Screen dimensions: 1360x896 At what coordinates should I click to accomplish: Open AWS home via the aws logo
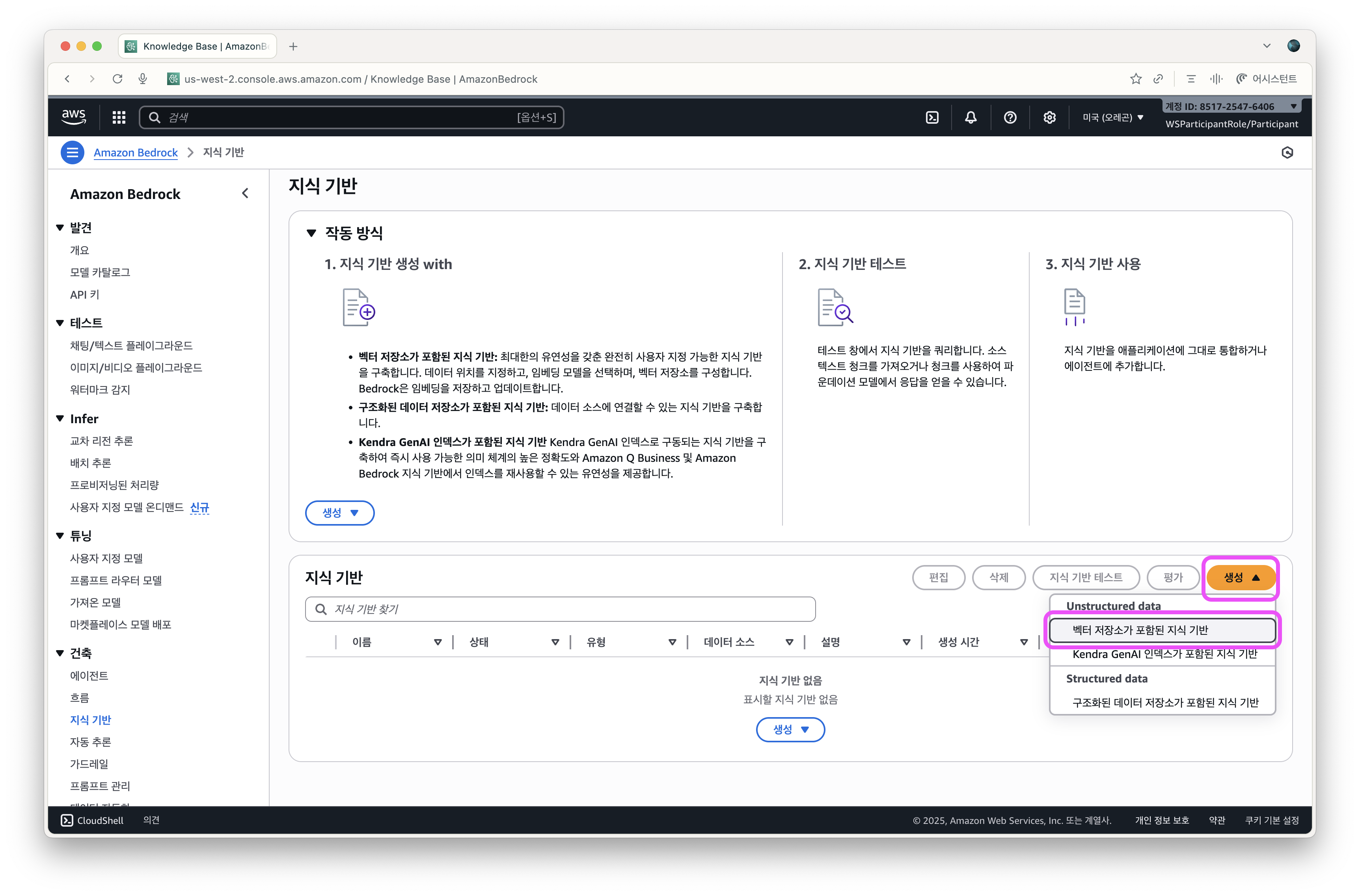coord(74,117)
